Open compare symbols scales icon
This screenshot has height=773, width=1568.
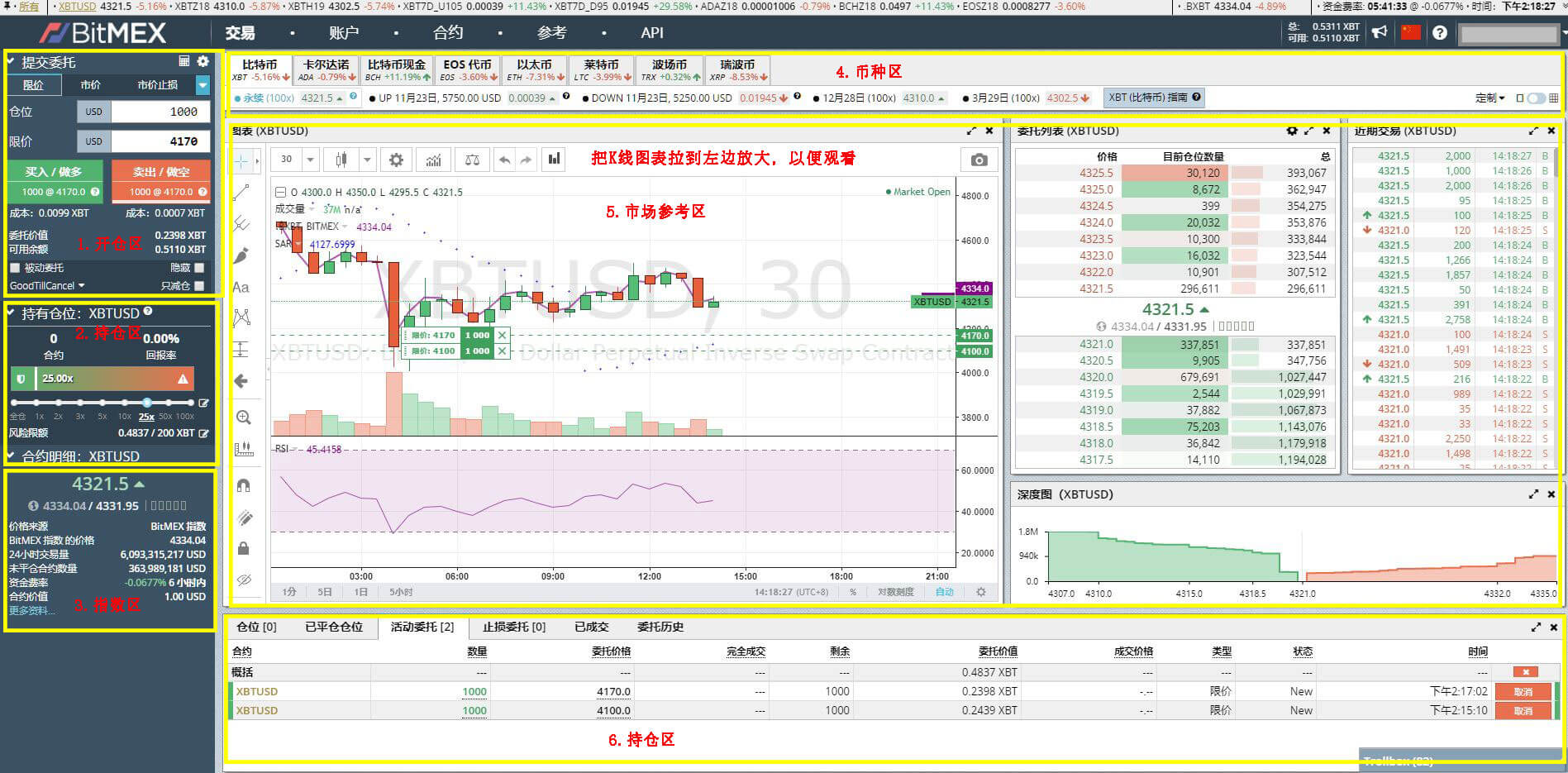(472, 160)
